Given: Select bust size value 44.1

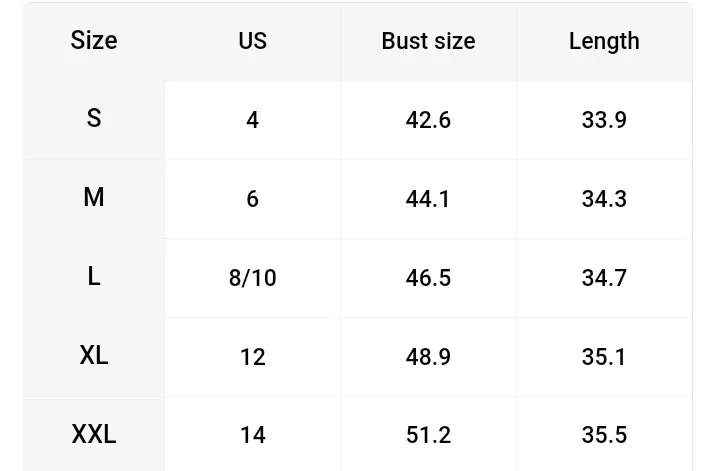Looking at the screenshot, I should 428,199.
